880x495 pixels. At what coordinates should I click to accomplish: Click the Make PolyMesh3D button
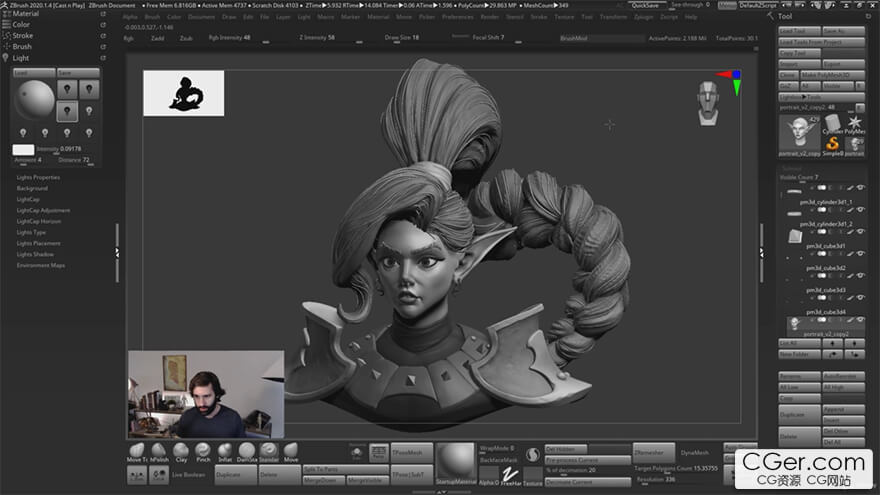click(832, 75)
